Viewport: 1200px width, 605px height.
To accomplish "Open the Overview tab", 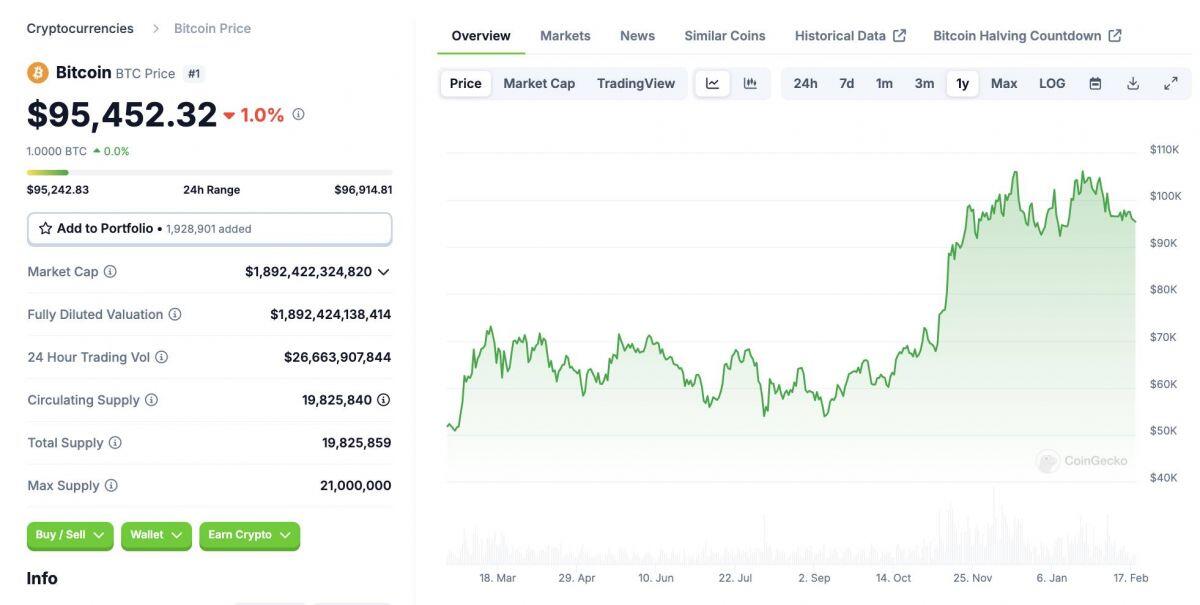I will click(x=481, y=35).
